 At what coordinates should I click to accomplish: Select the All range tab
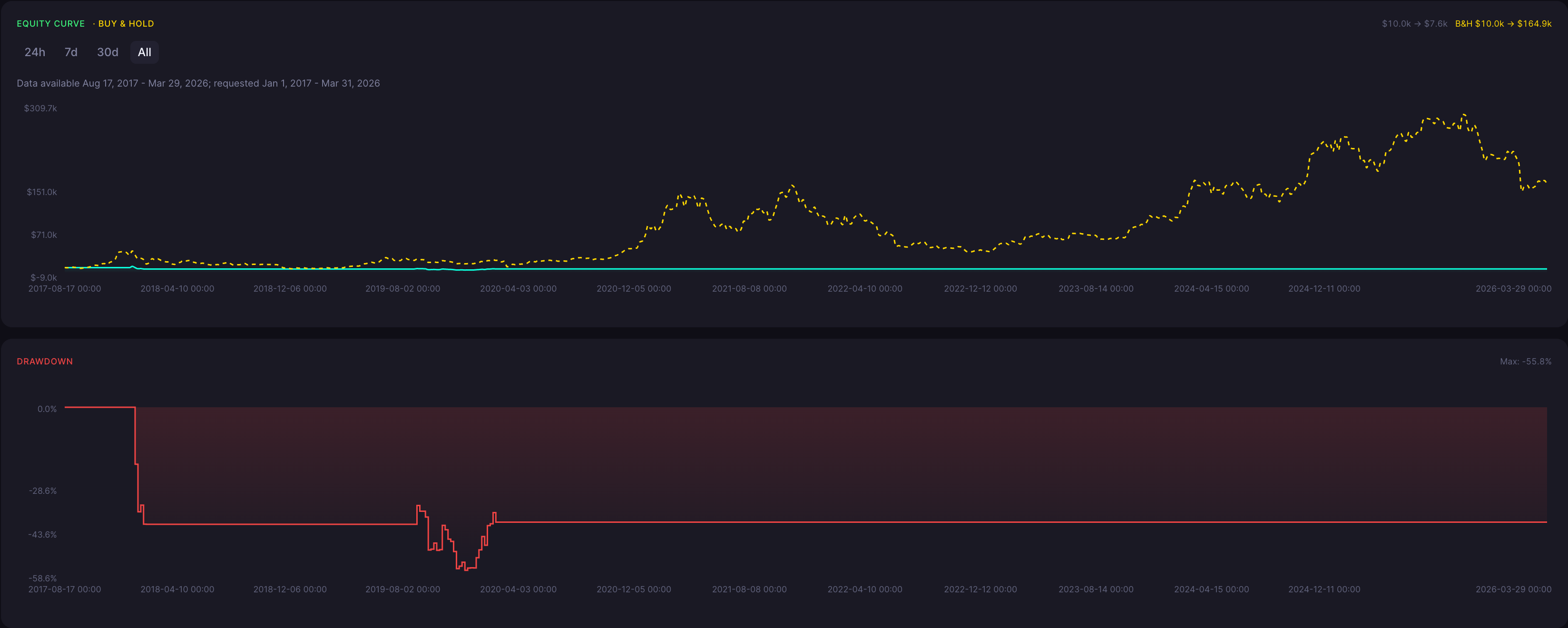(144, 52)
